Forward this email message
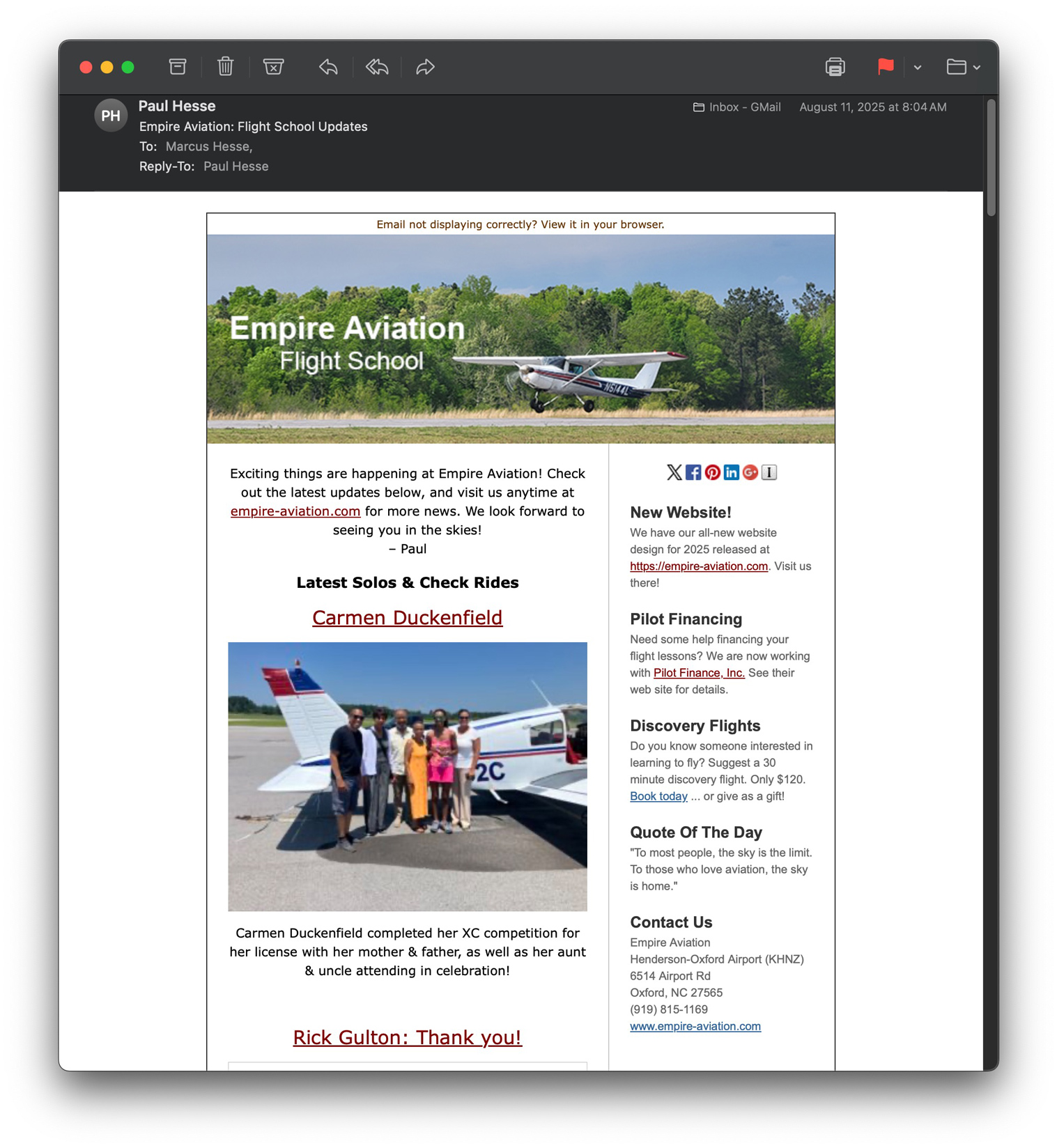The image size is (1057, 1148). pyautogui.click(x=425, y=67)
